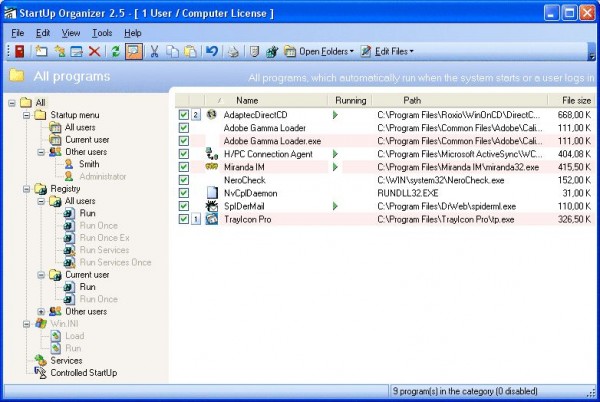Collapse Current user under Registry
This screenshot has width=600, height=402.
(x=41, y=275)
